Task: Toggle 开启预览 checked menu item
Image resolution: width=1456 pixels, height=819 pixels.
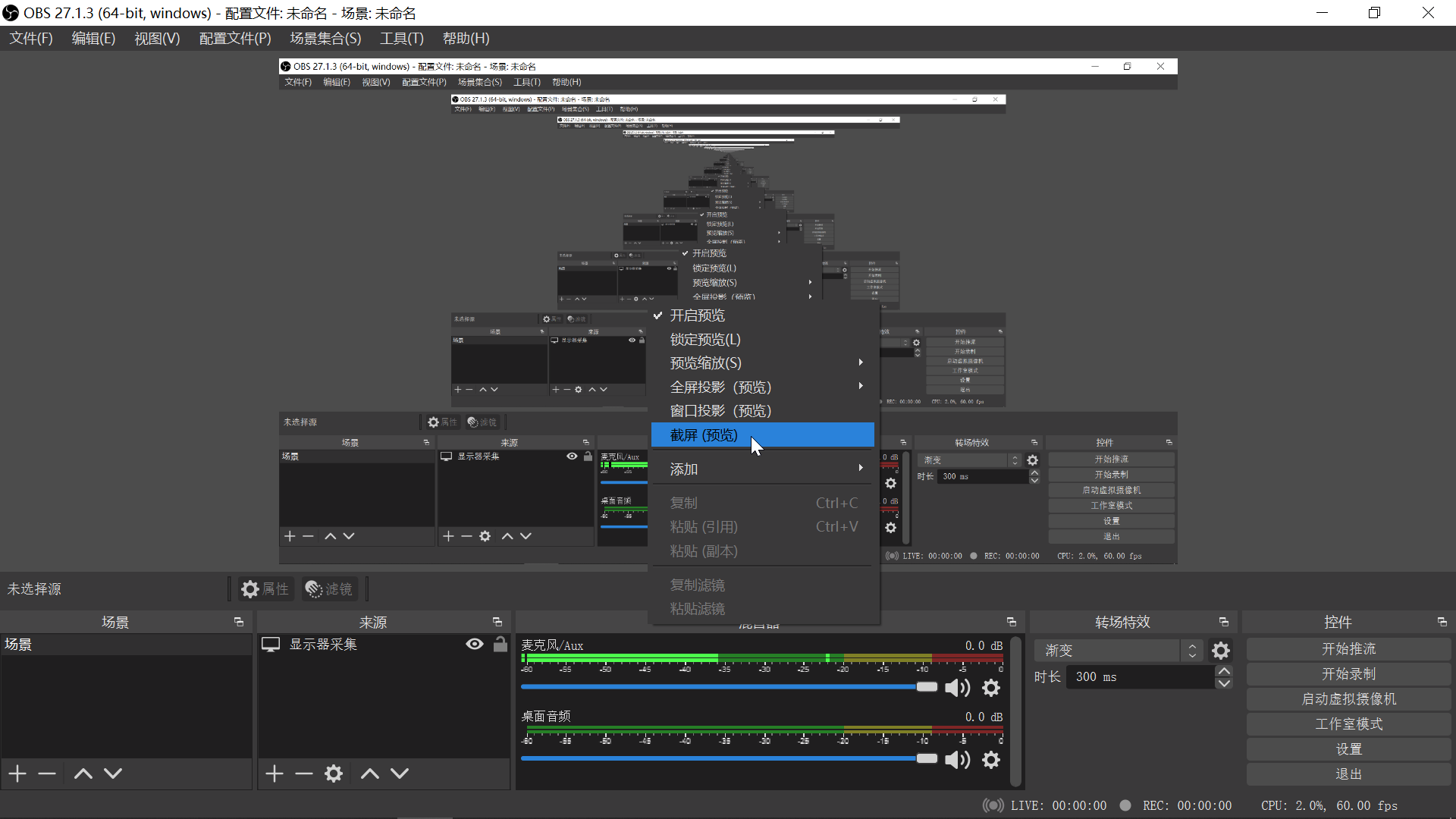Action: click(763, 315)
